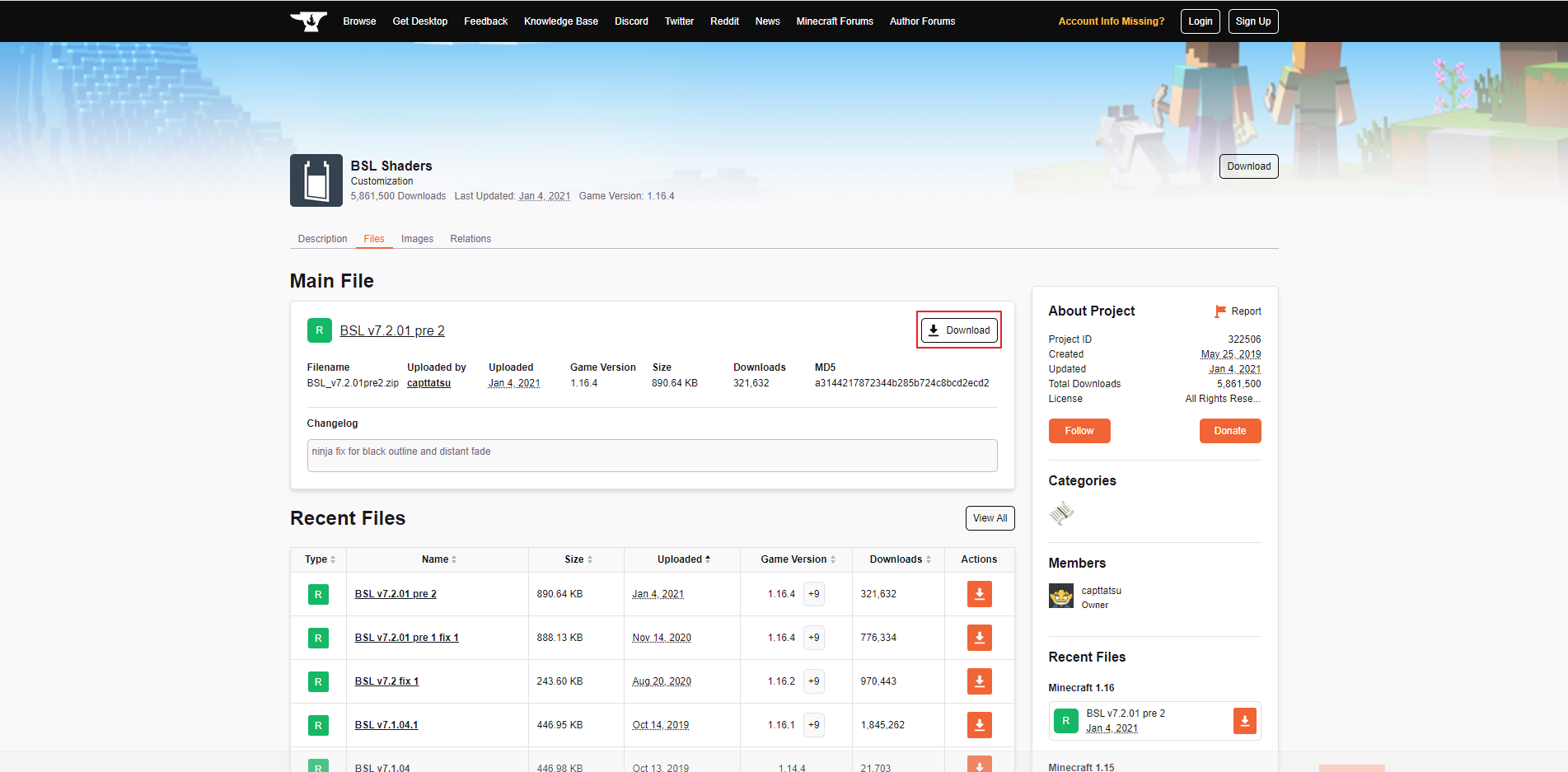Download BSL v7.2.01 pre 1 fix 1 via orange icon
Viewport: 1568px width, 772px height.
coord(979,638)
